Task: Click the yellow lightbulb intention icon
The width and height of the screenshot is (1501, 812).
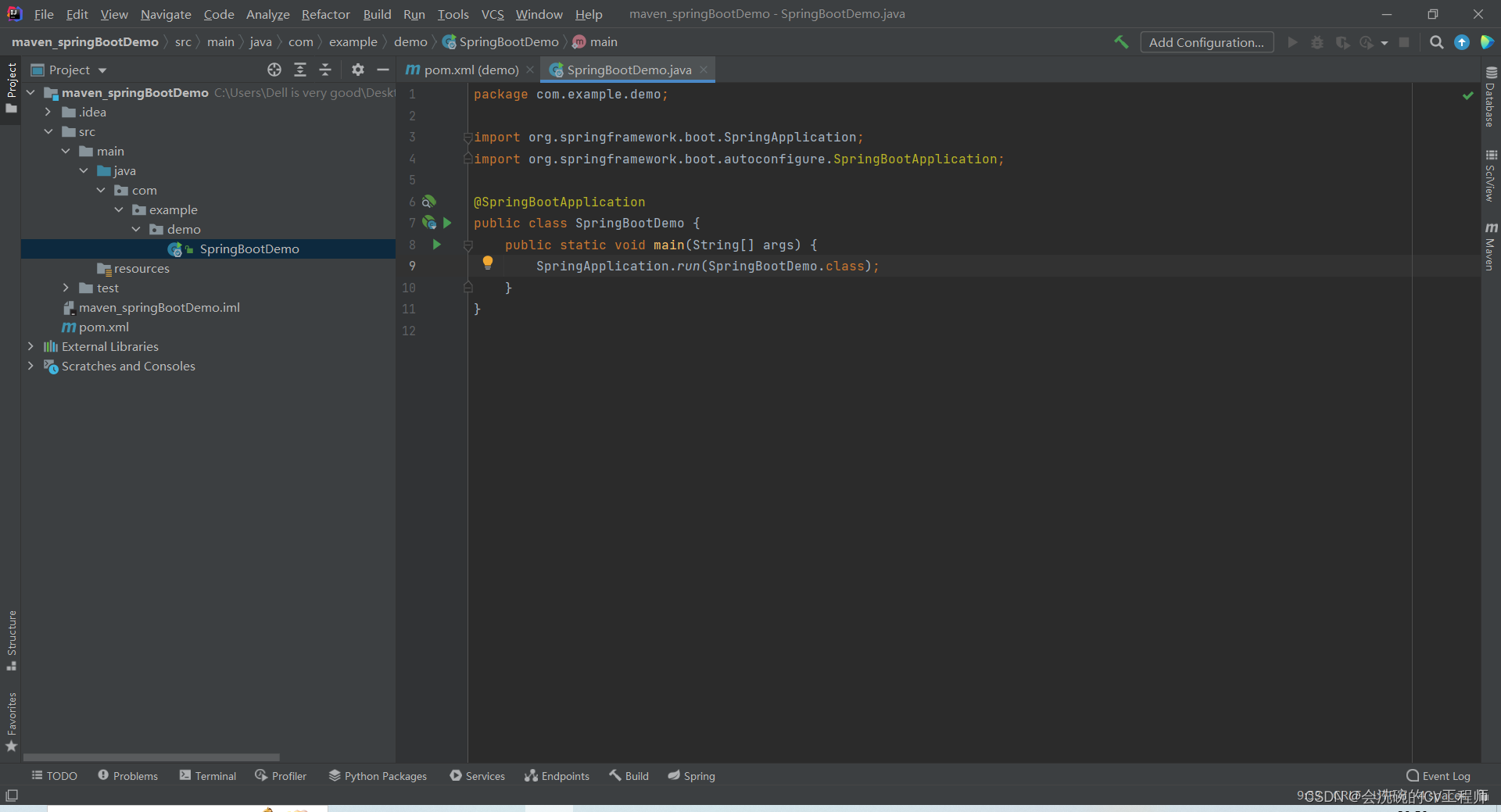Action: click(488, 263)
